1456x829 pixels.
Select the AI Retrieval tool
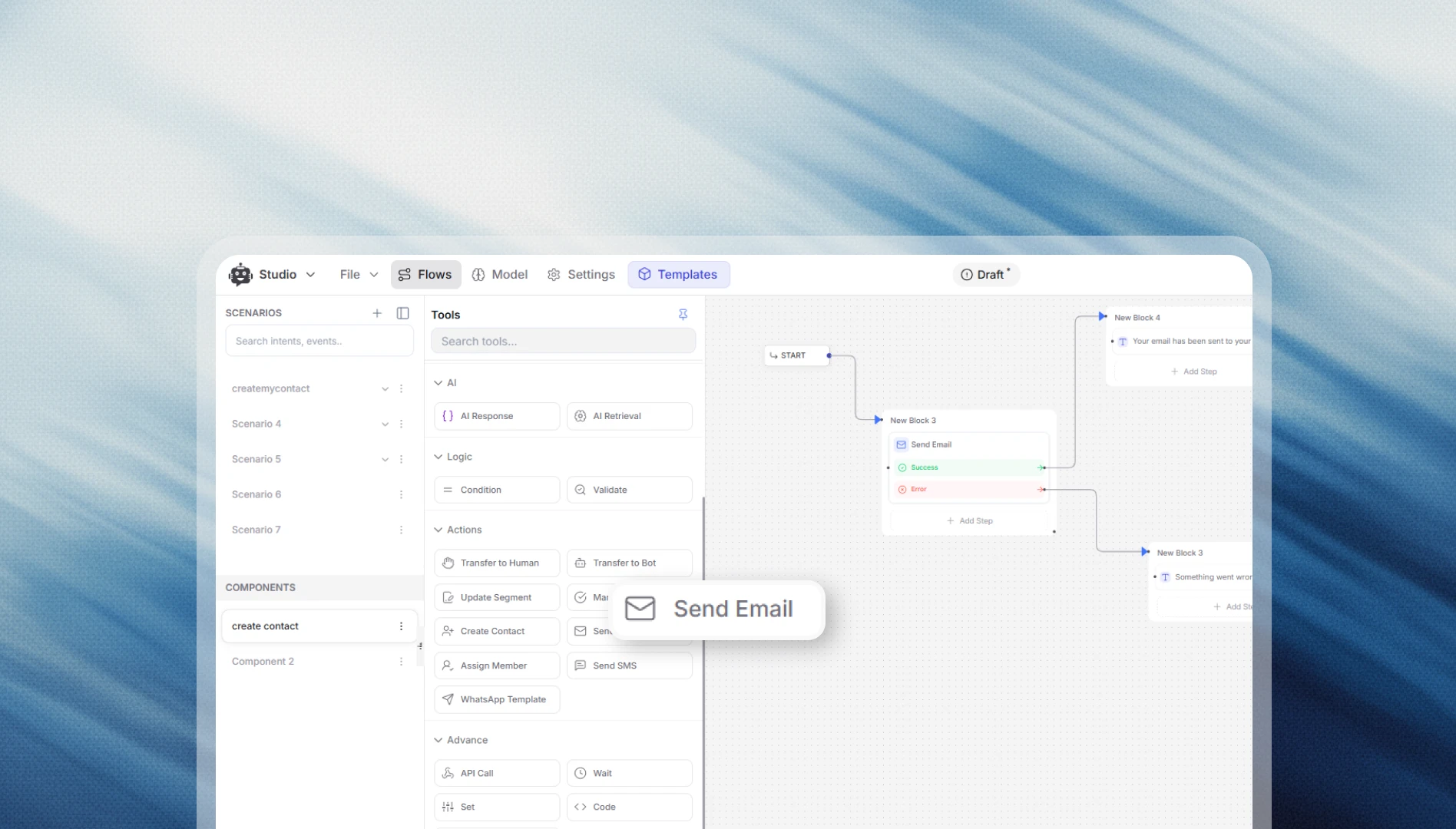629,415
